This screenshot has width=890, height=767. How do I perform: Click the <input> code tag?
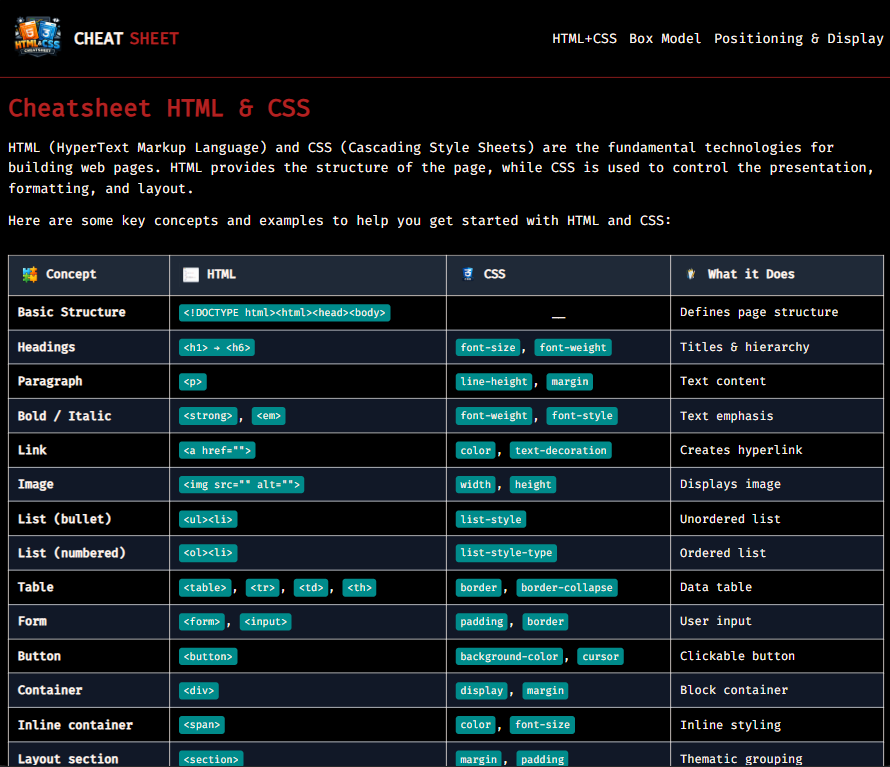(x=266, y=622)
